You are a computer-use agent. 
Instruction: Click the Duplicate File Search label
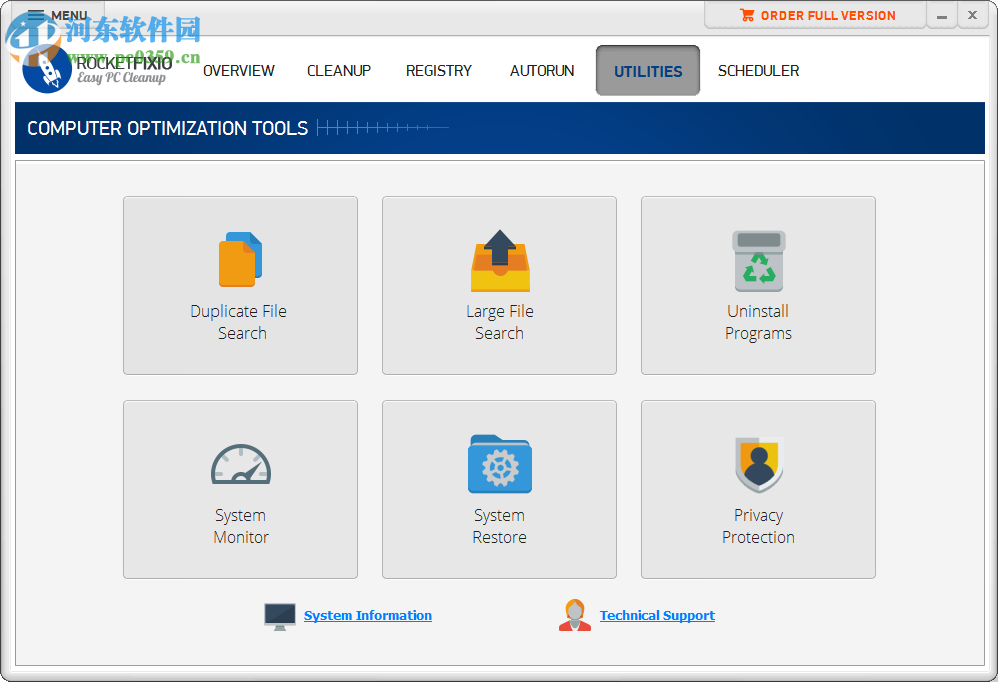pyautogui.click(x=239, y=322)
